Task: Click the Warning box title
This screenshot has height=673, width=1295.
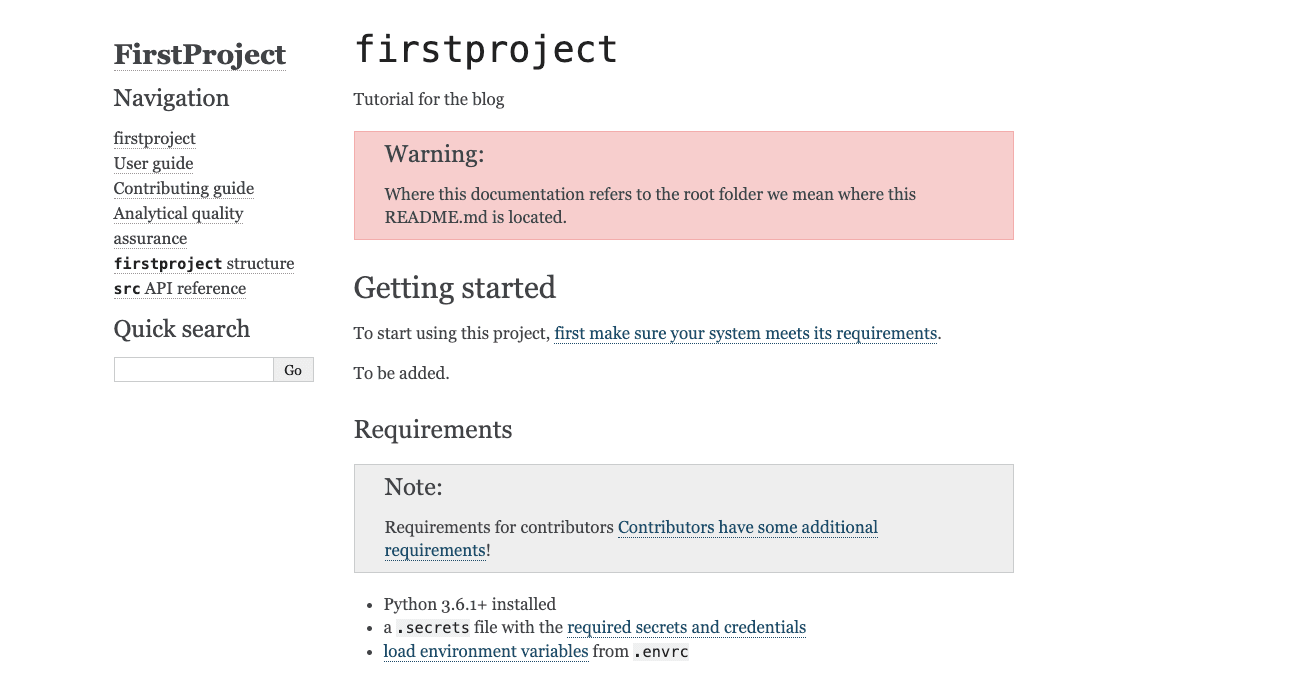Action: (x=433, y=154)
